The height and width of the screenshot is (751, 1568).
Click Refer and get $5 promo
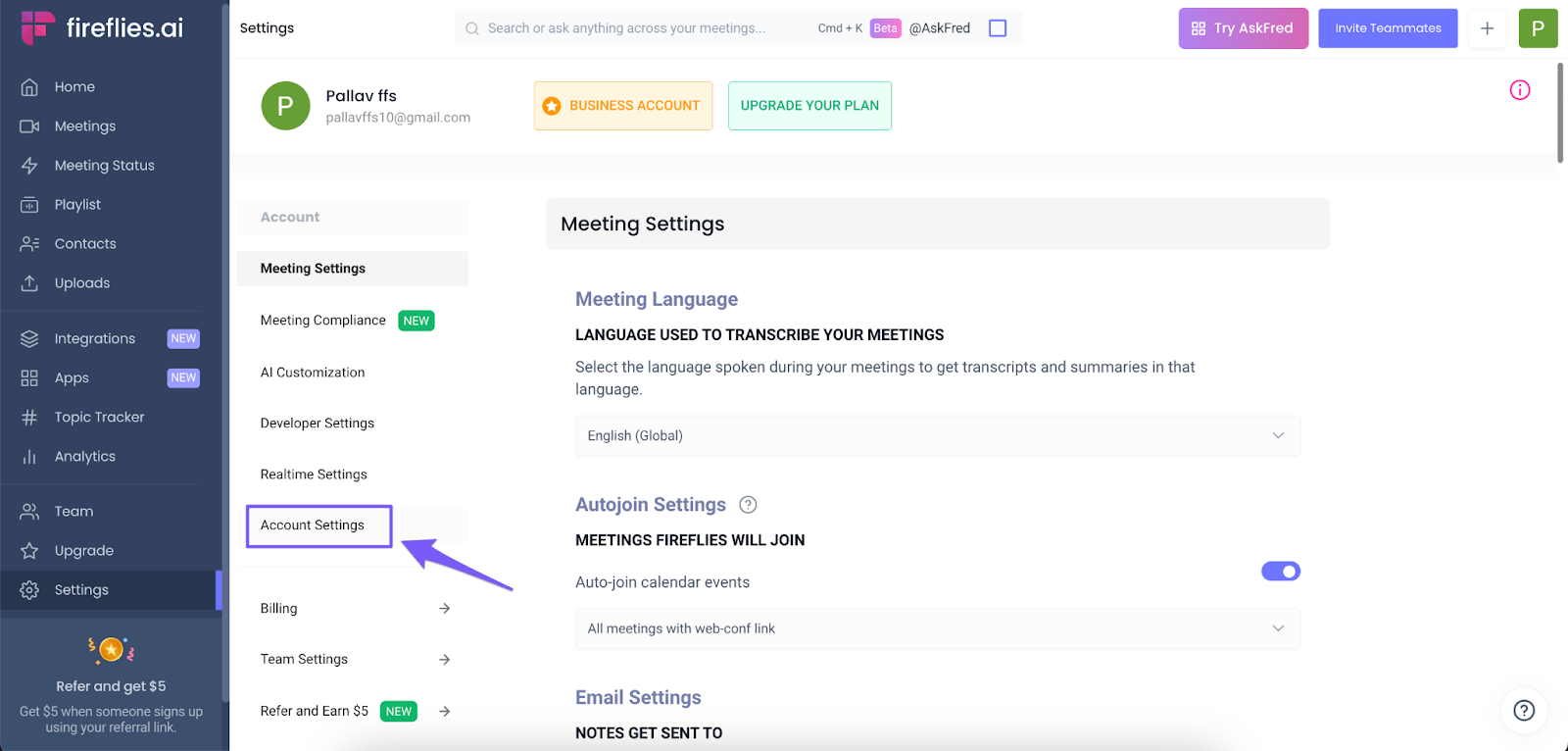111,686
